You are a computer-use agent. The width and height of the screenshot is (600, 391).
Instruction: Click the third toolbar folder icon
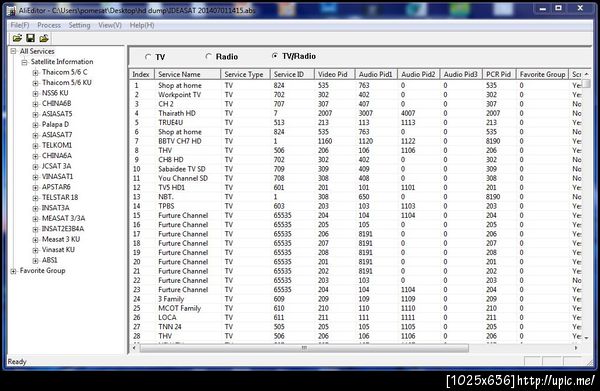tap(44, 38)
